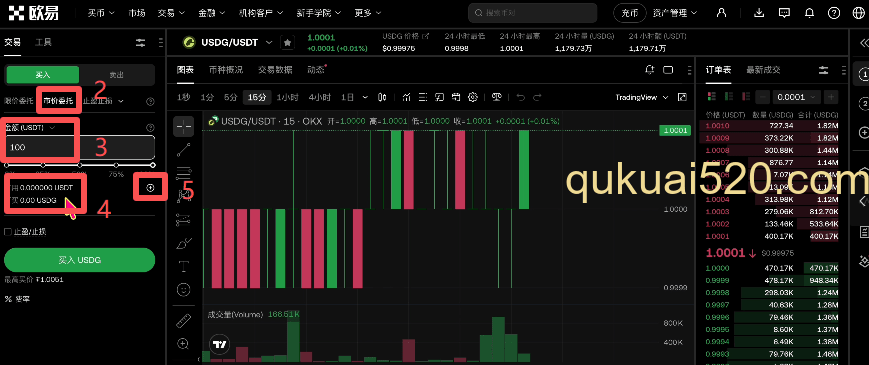Increase price precision with plus stepper
This screenshot has height=365, width=869.
coord(831,97)
